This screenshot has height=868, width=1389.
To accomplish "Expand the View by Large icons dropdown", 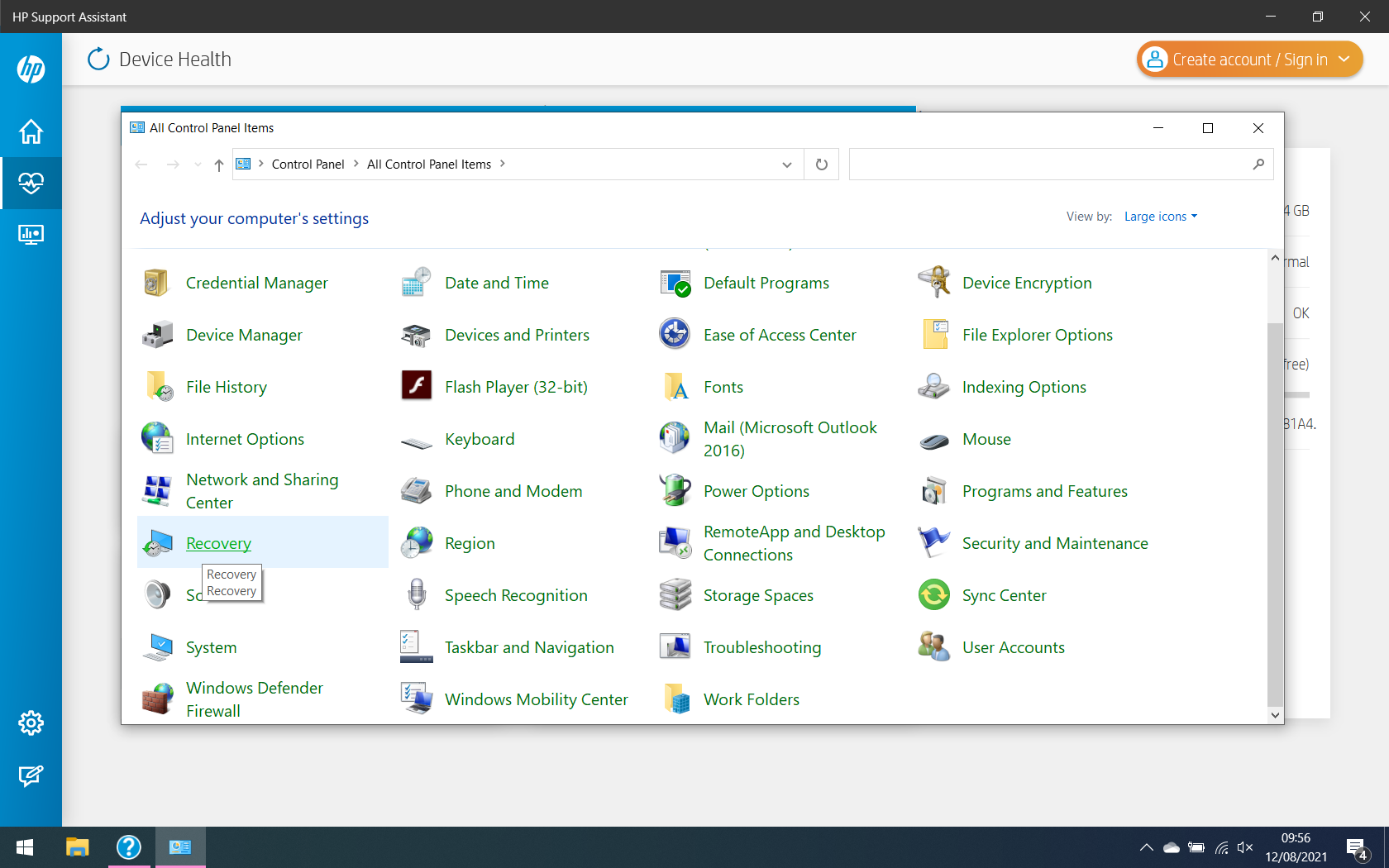I will [1161, 217].
